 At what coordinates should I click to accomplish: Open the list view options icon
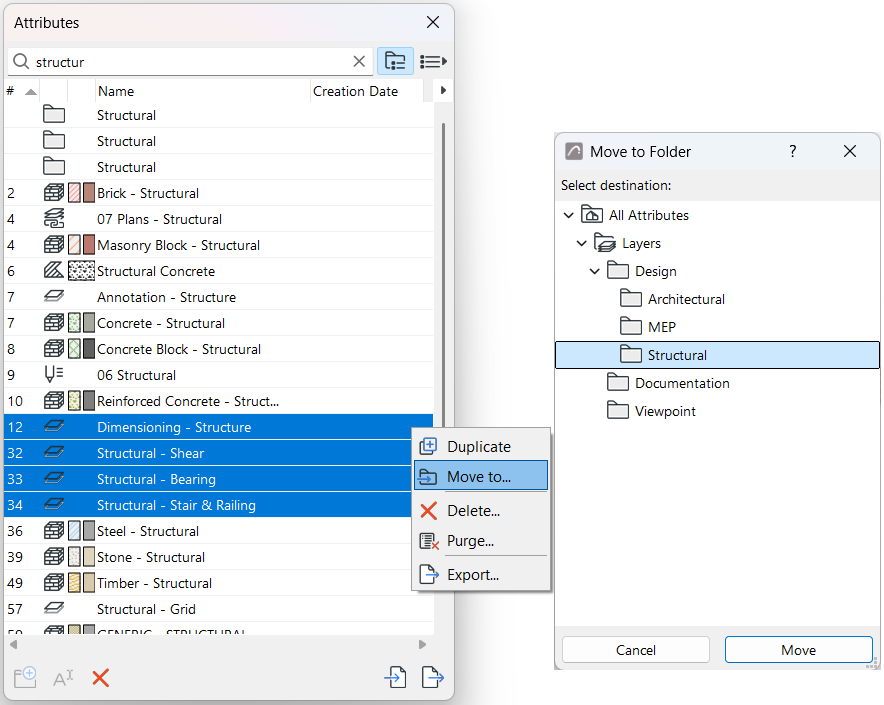point(433,61)
